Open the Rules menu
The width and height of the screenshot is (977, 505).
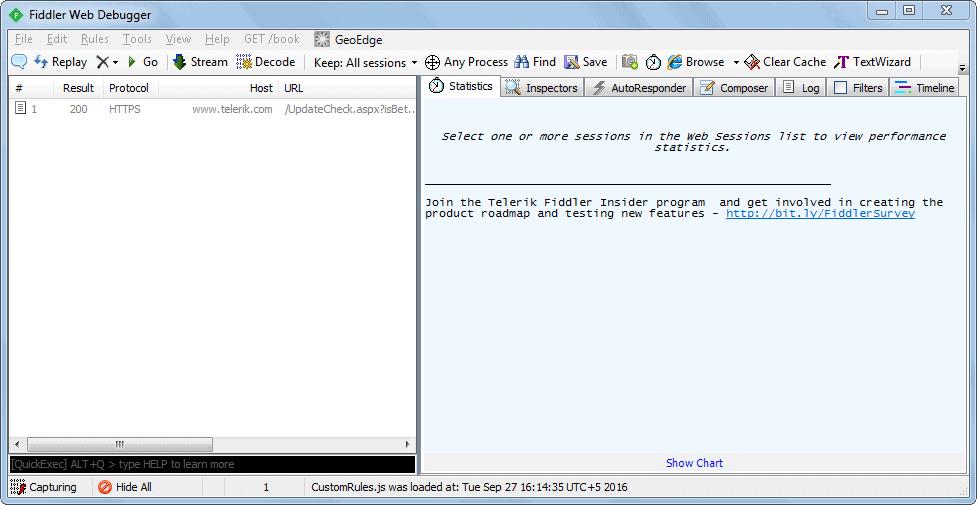[95, 39]
